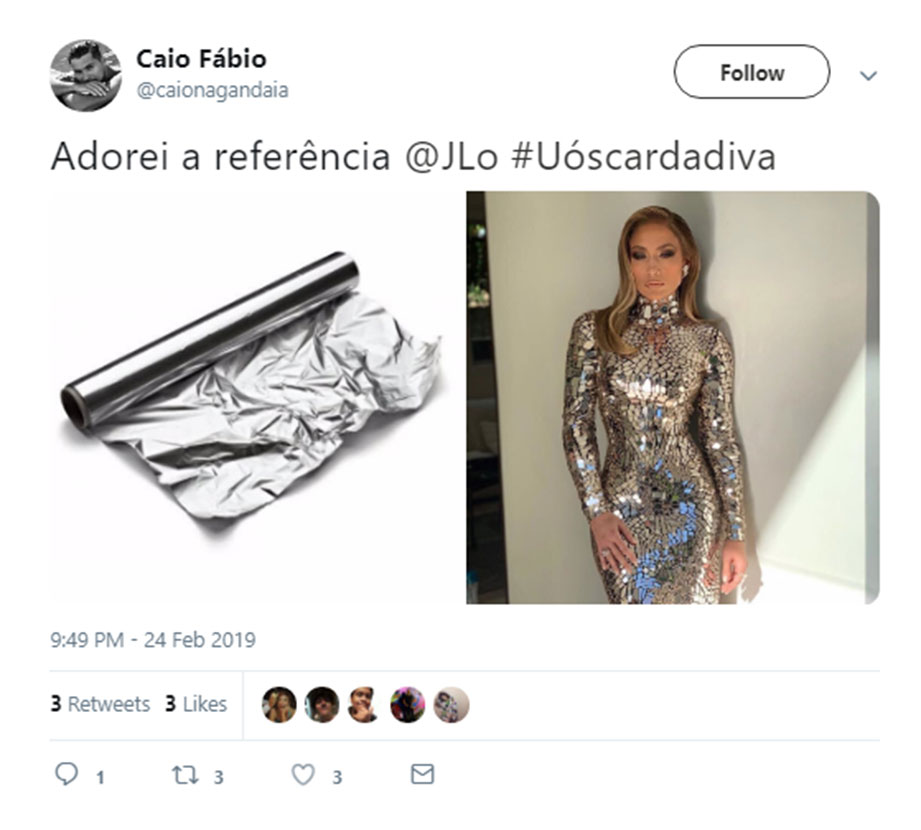Open Caio Fábio's profile avatar

click(x=86, y=75)
